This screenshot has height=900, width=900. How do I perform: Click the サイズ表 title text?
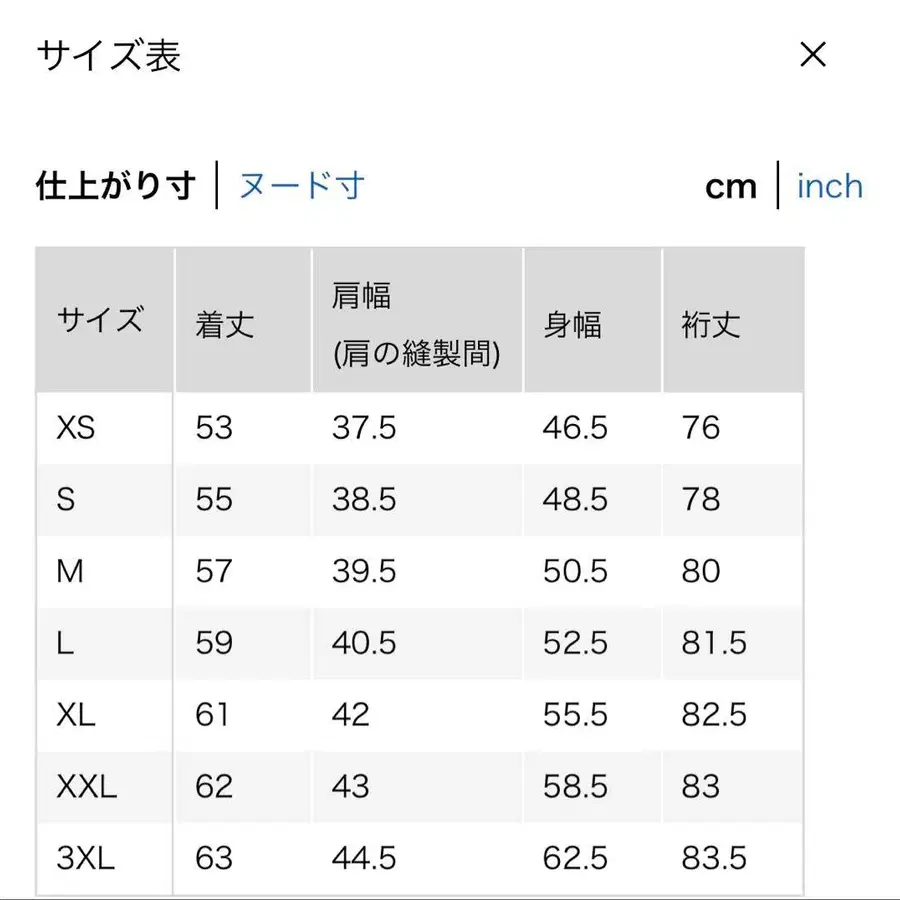tap(108, 57)
